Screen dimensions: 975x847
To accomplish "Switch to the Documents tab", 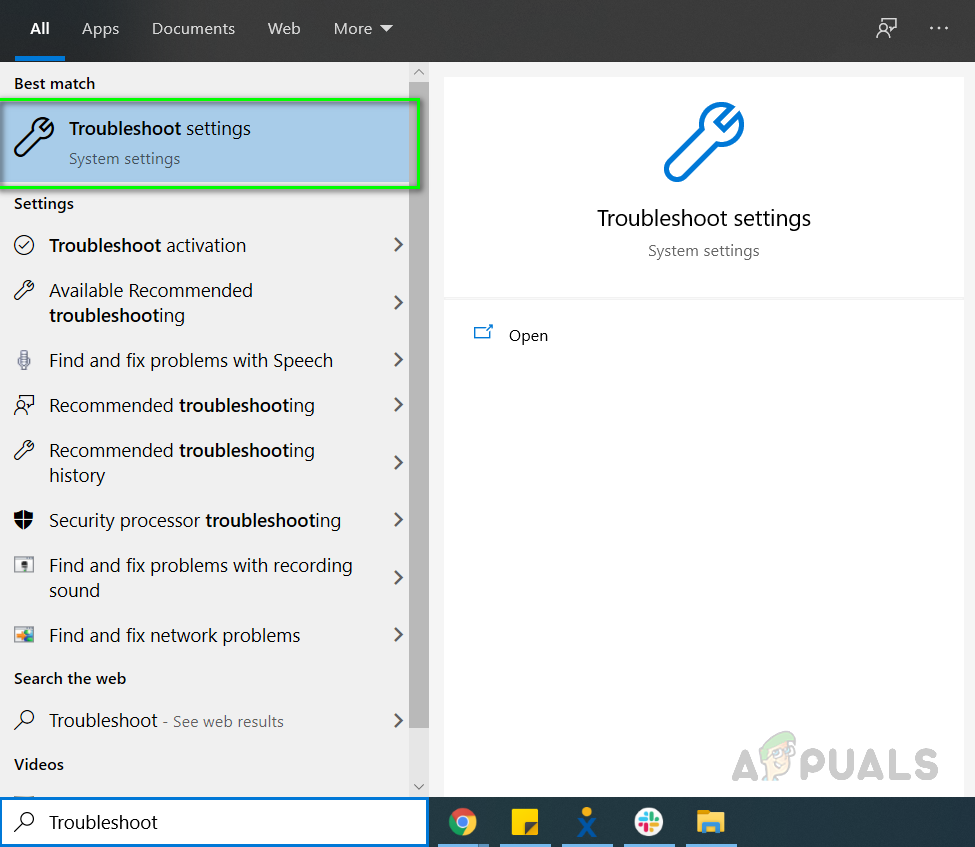I will pos(193,29).
